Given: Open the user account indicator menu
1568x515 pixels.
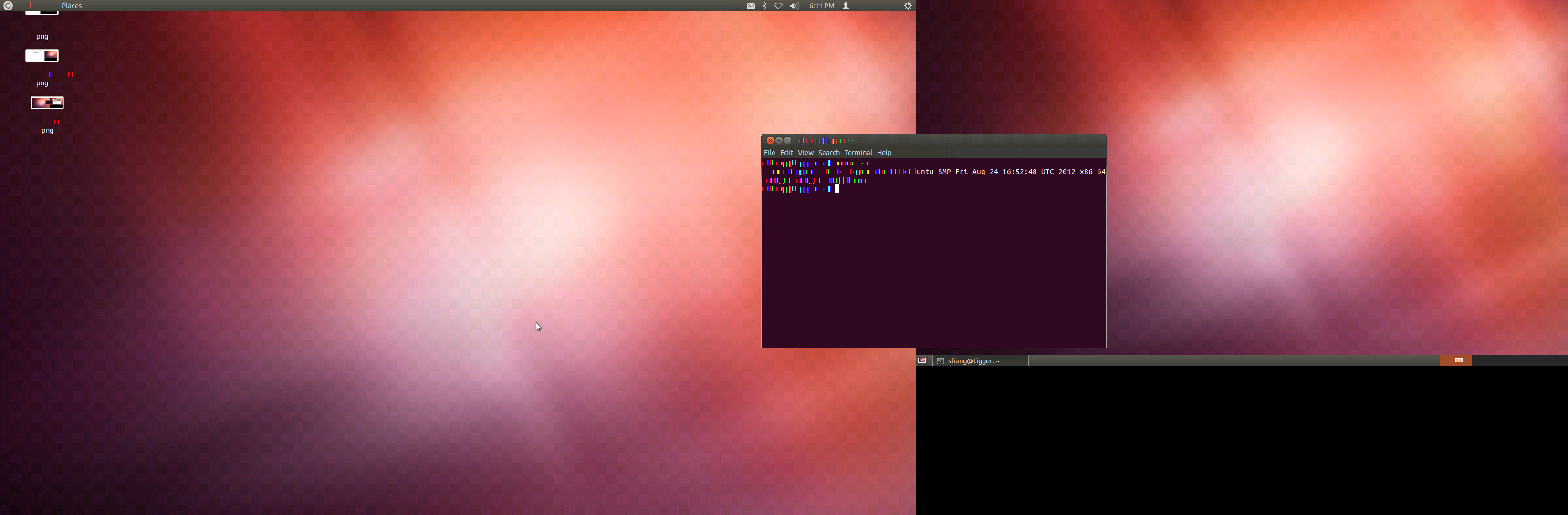Looking at the screenshot, I should click(846, 5).
